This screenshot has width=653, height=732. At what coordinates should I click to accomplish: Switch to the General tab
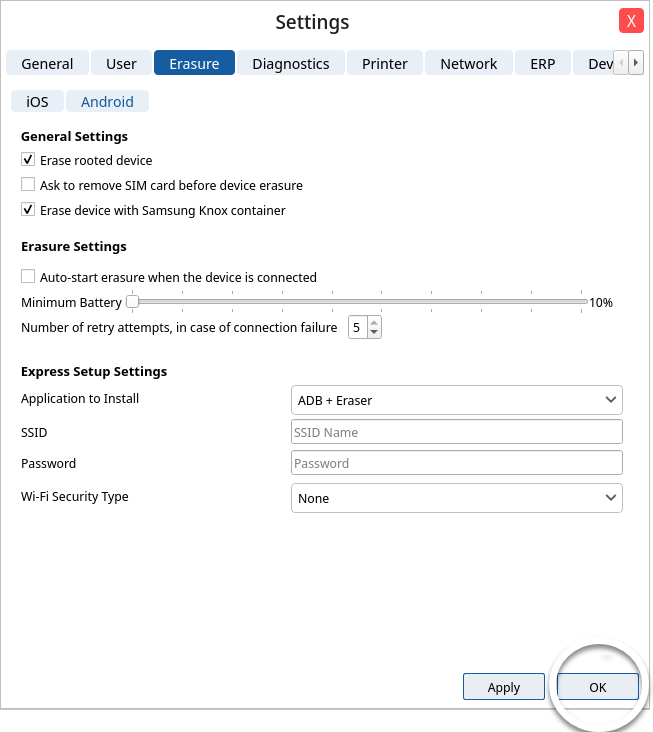[47, 63]
